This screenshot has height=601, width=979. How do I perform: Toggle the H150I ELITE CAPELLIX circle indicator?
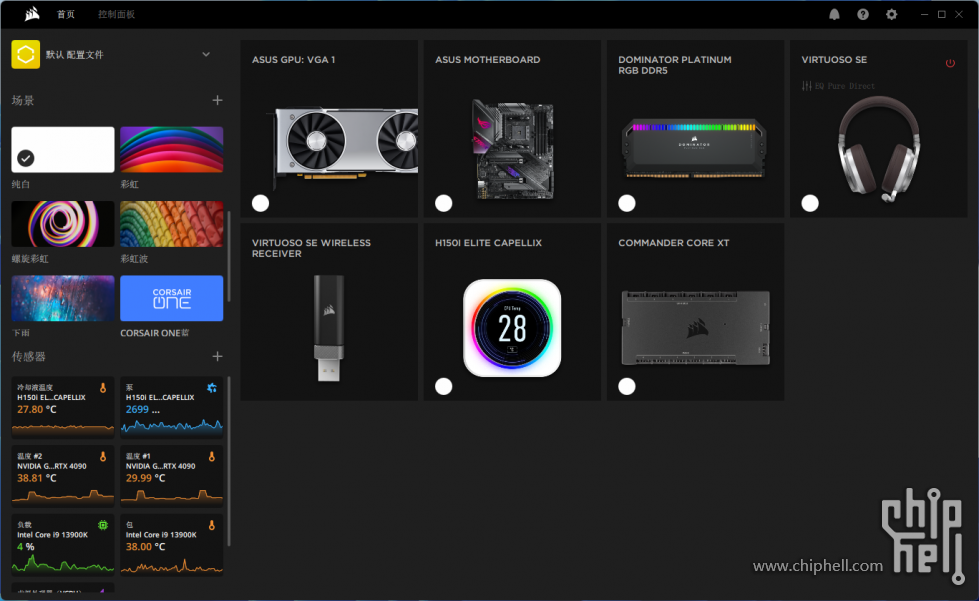pyautogui.click(x=443, y=386)
